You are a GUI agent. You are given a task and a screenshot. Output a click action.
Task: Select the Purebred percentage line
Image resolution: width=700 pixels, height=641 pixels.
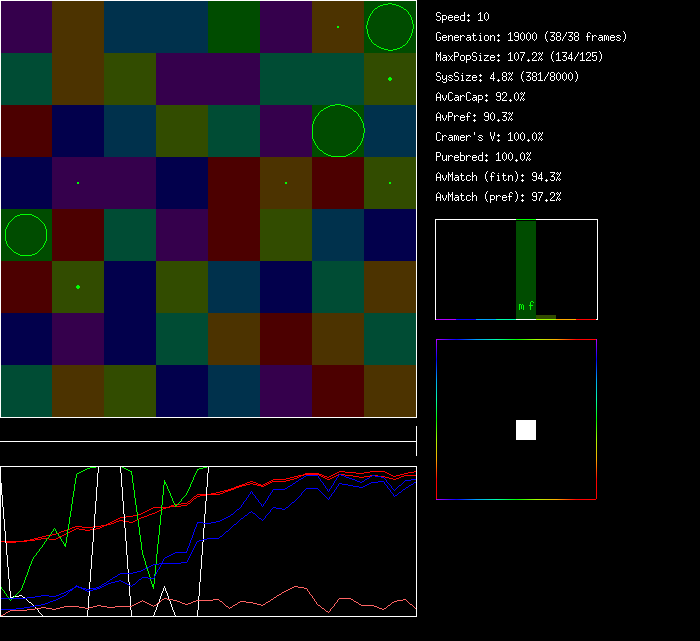pyautogui.click(x=484, y=157)
